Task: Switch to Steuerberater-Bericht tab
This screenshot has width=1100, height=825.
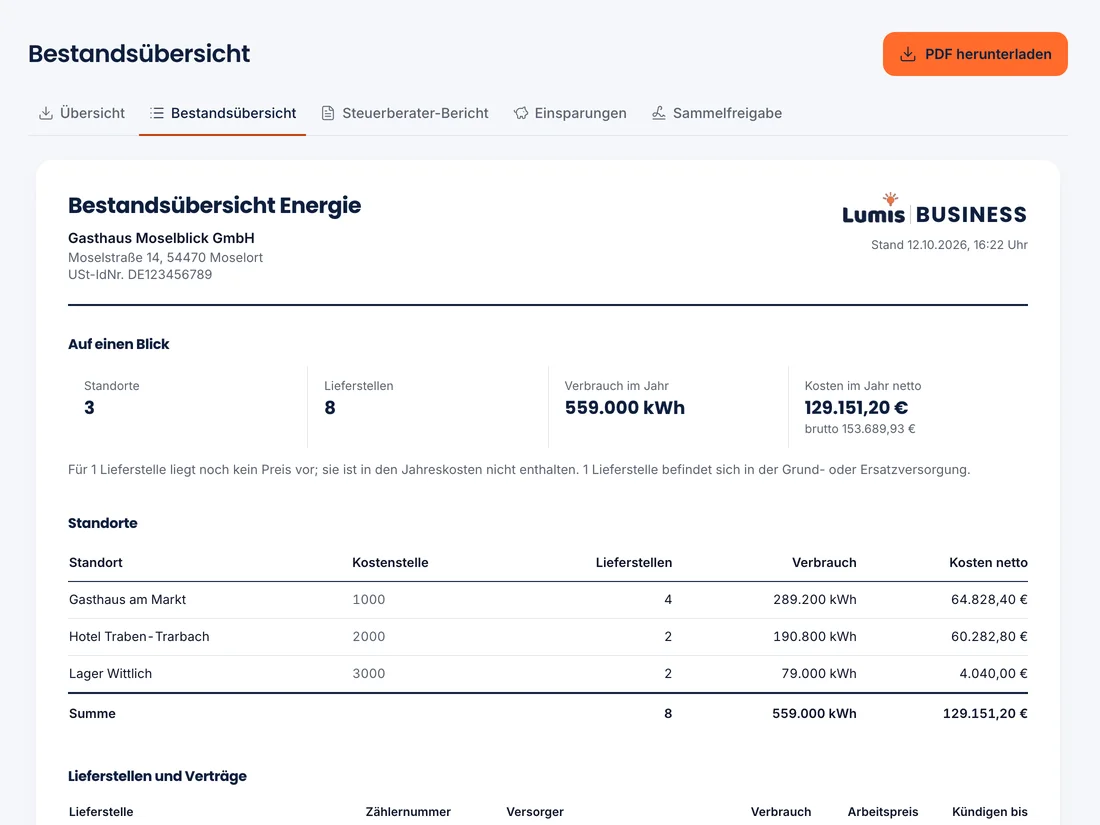Action: pos(405,113)
